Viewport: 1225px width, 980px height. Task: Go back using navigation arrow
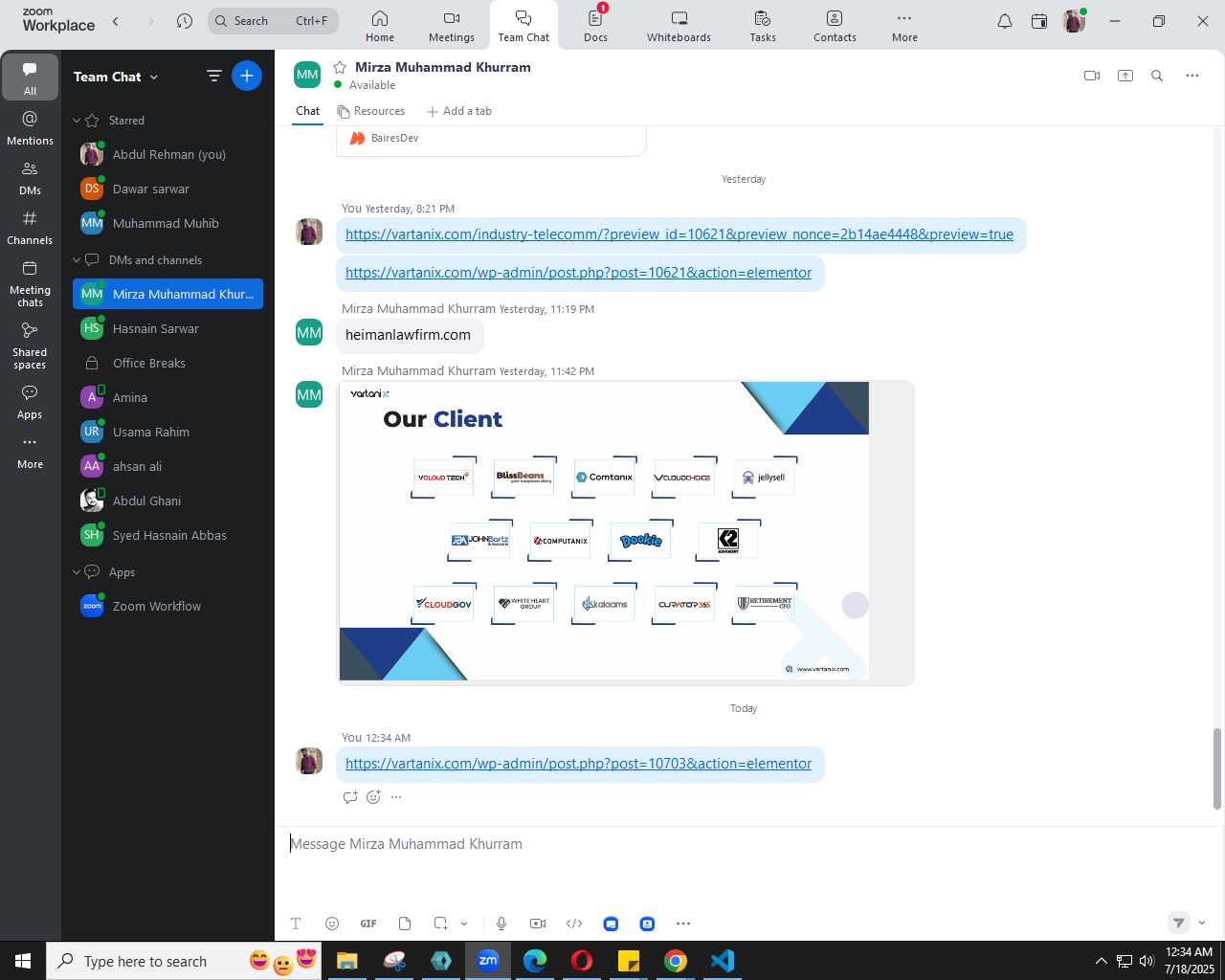(x=116, y=21)
